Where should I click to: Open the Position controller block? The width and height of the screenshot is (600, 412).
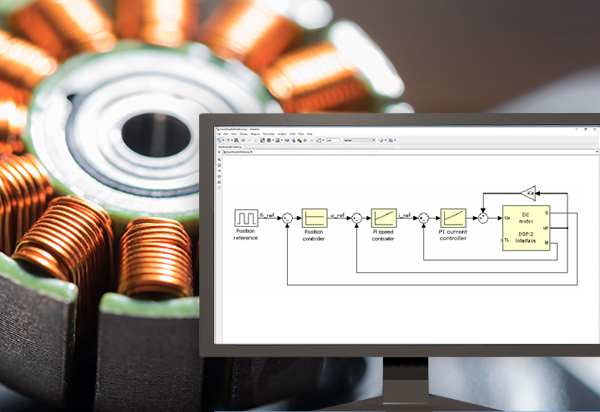(x=314, y=217)
